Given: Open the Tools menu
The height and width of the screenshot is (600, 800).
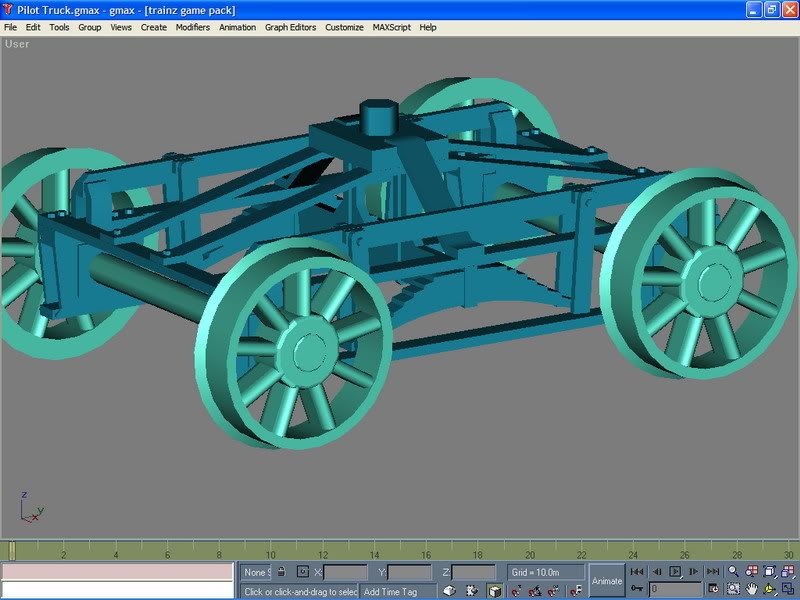Looking at the screenshot, I should coord(59,28).
